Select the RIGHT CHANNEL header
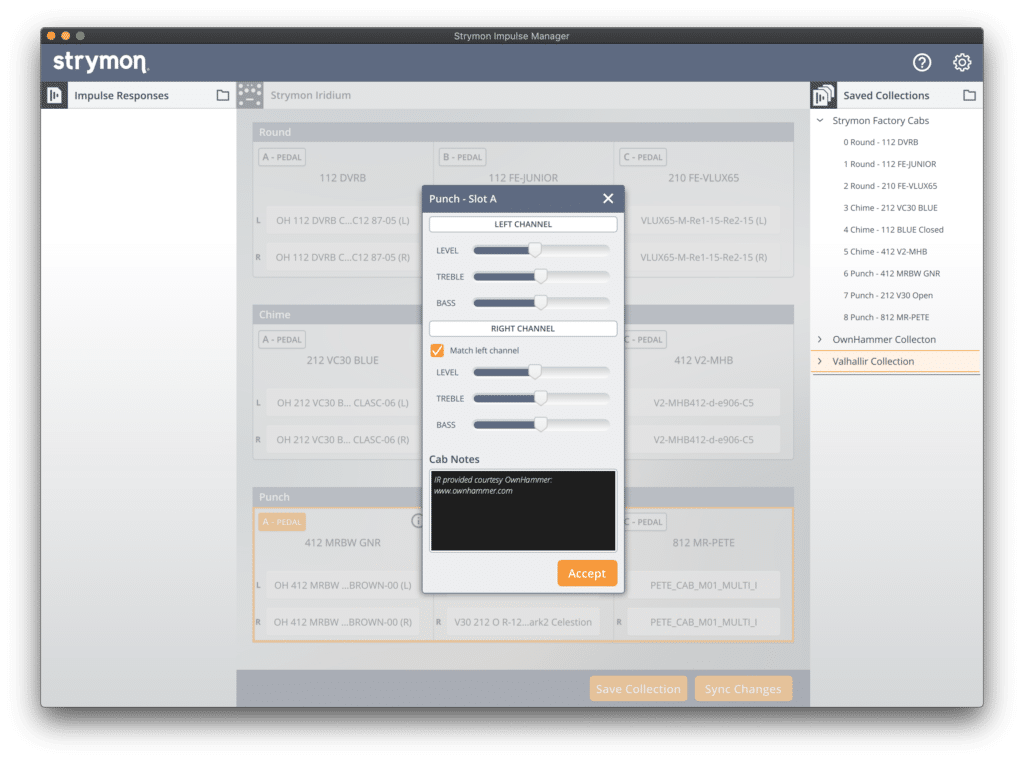This screenshot has height=761, width=1024. coord(522,329)
